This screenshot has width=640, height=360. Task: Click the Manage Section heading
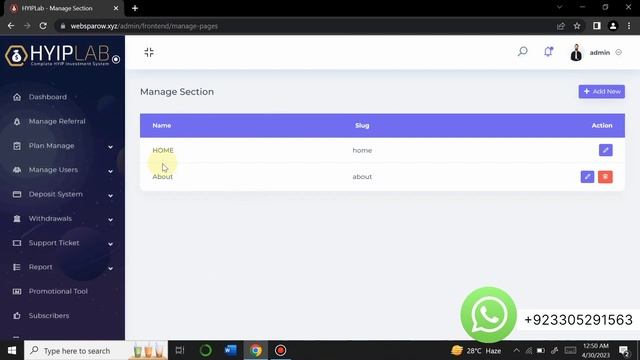tap(177, 92)
